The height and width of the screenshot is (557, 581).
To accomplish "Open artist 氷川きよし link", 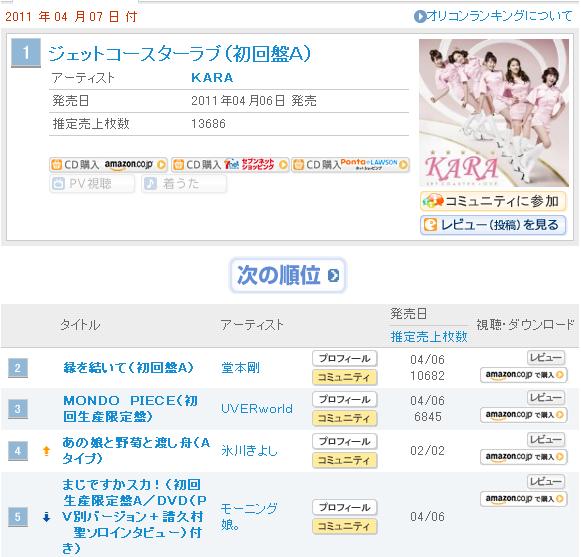I will click(249, 451).
